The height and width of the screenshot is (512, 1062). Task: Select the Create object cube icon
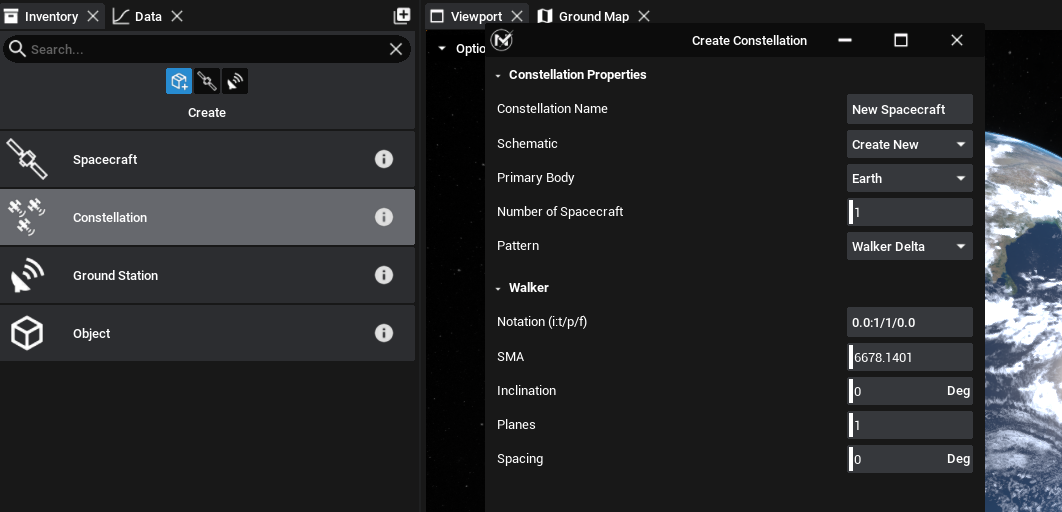179,81
